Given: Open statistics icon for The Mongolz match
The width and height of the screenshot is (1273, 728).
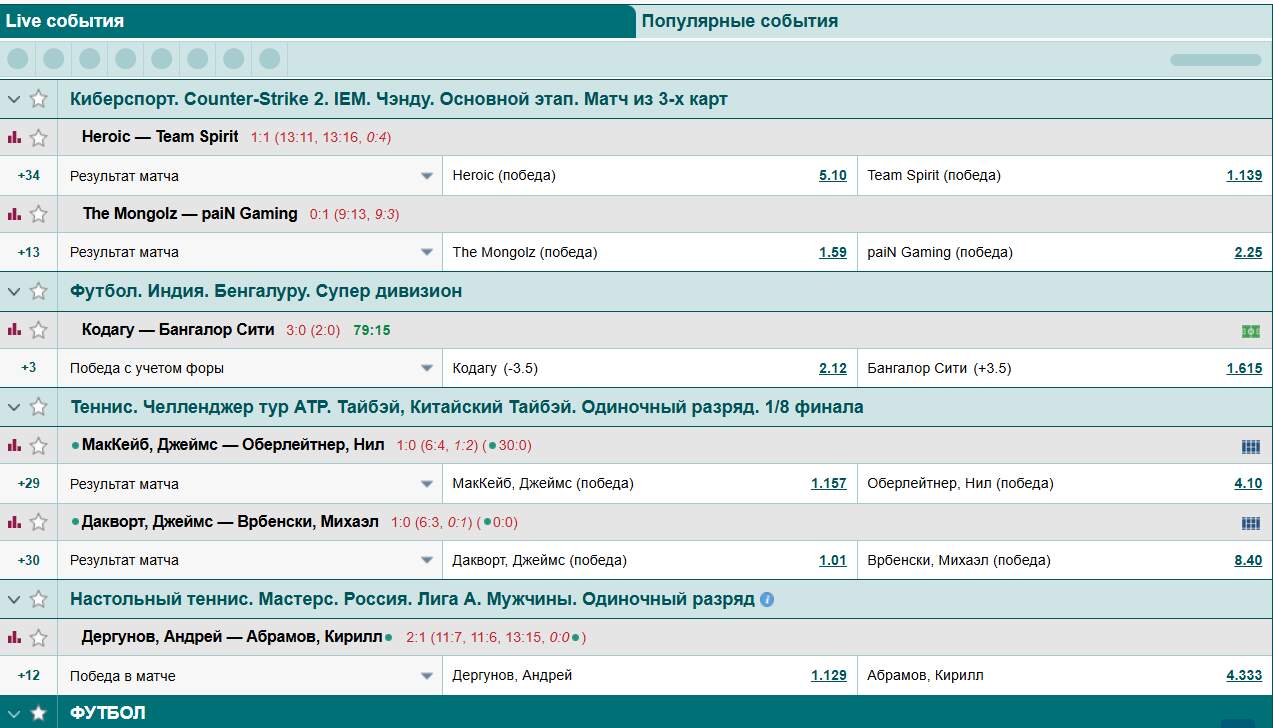Looking at the screenshot, I should 14,214.
